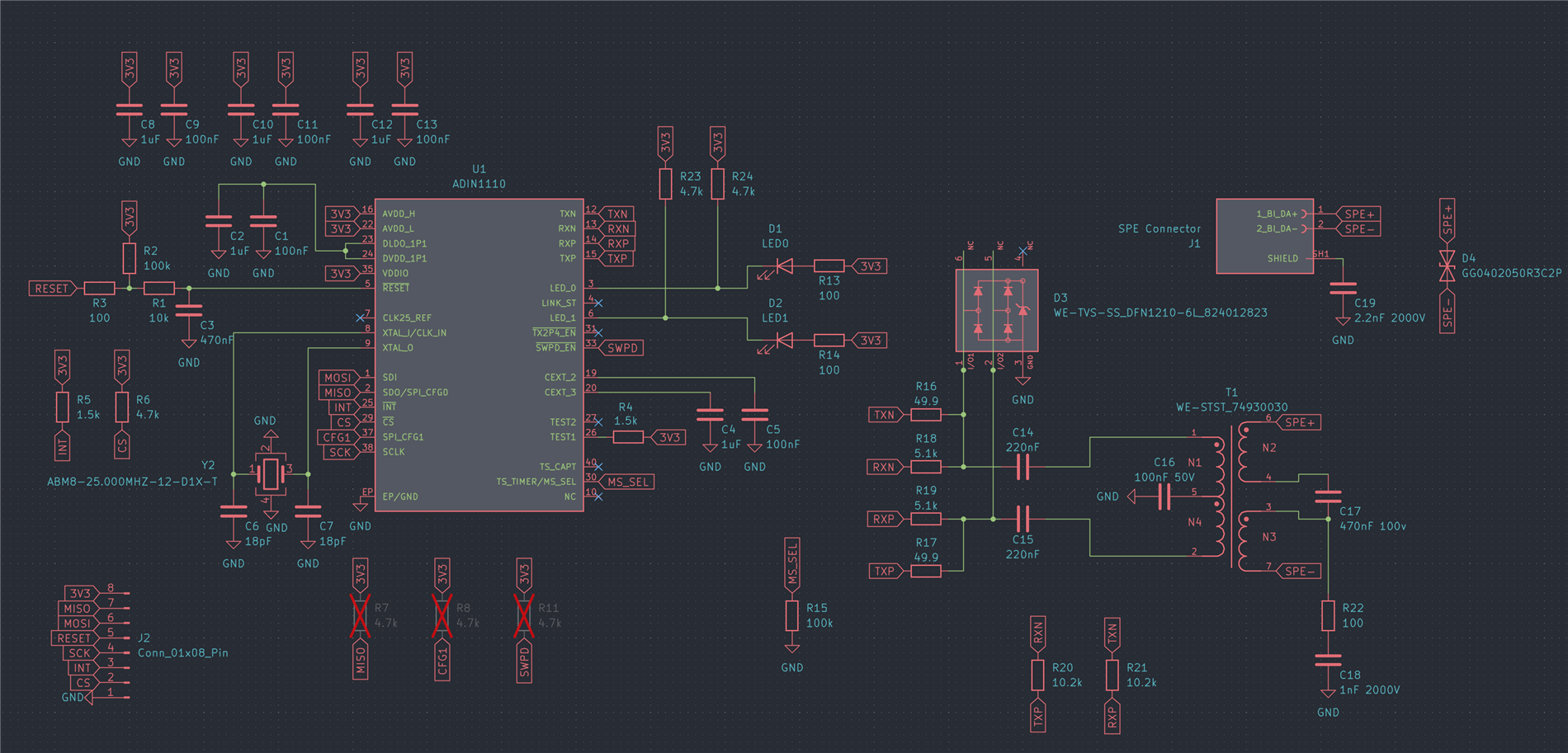This screenshot has height=753, width=1568.
Task: Select the C17 470nF capacitor symbol
Action: pyautogui.click(x=1328, y=497)
